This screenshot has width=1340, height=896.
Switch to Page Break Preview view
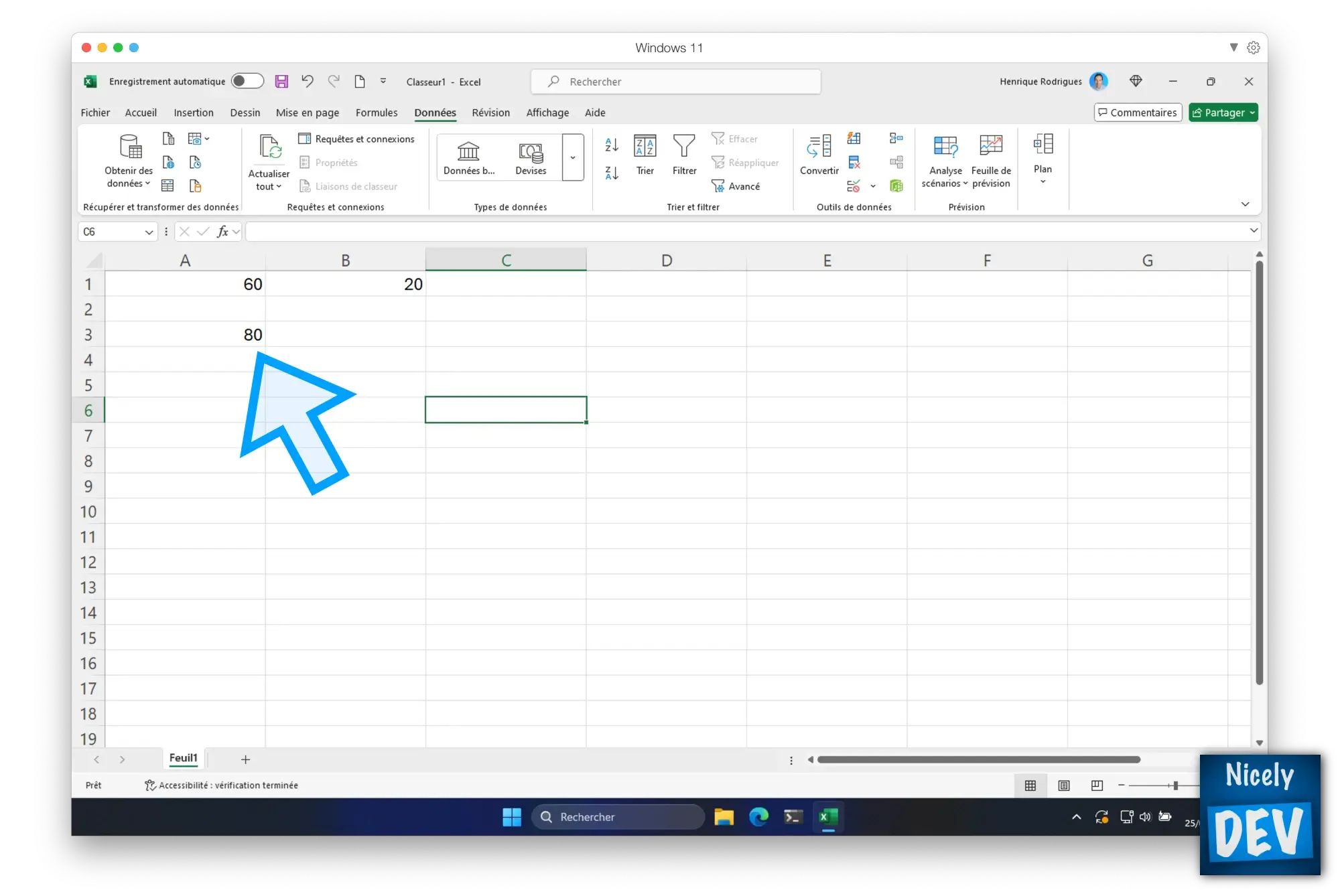(x=1097, y=786)
